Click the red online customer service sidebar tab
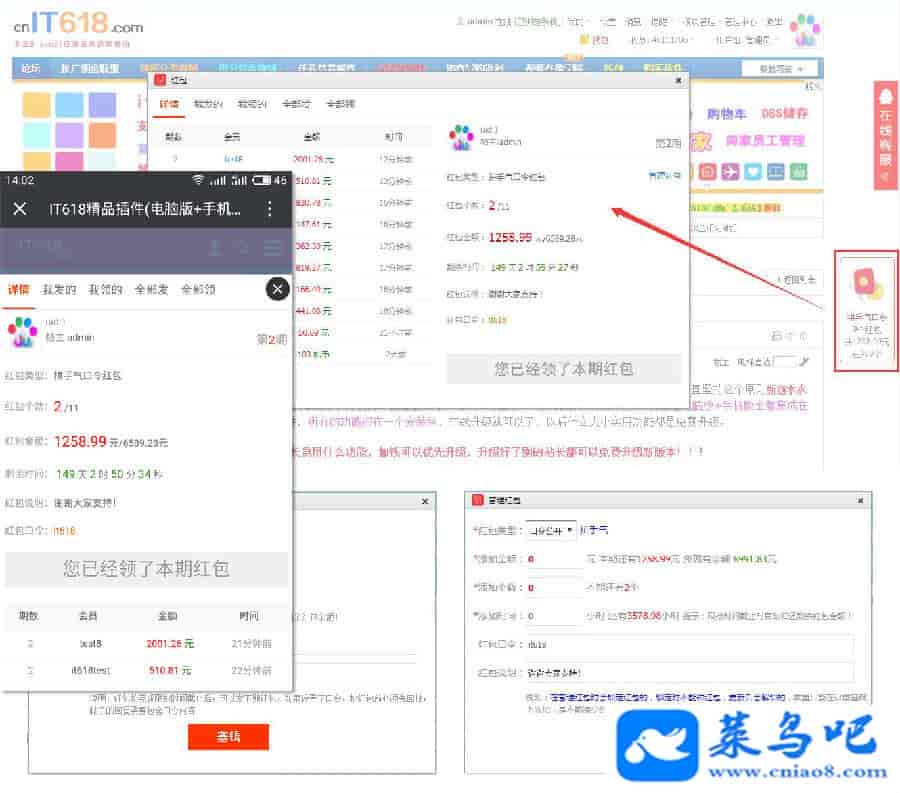Screen dimensions: 900x793 pyautogui.click(x=886, y=135)
